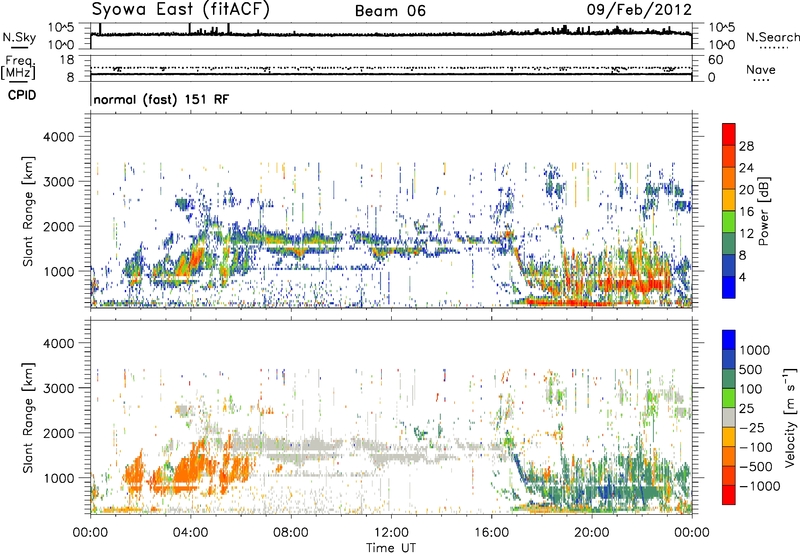Viewport: 800px width, 554px height.
Task: Click '2000' on velocity panel range axis
Action: click(58, 433)
